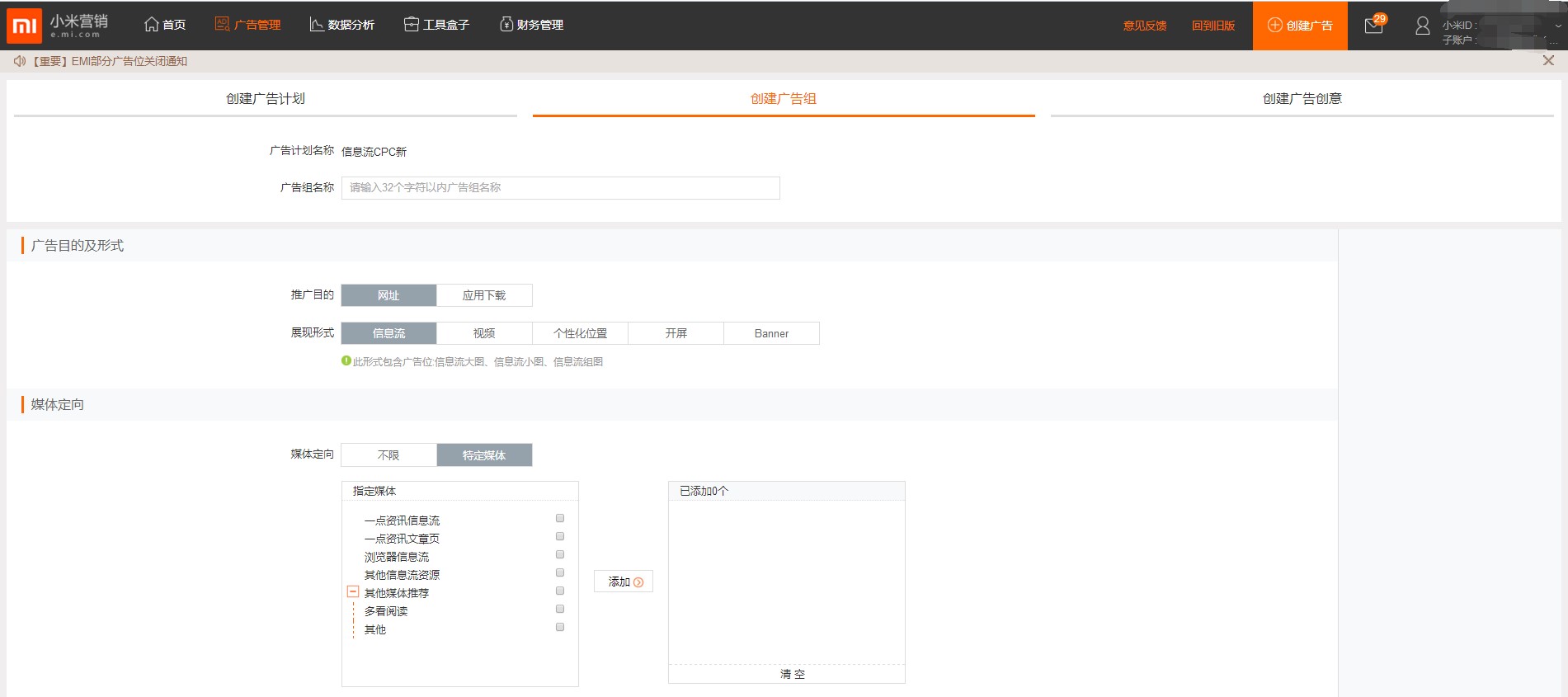Switch to 创建广告创意 step tab
This screenshot has width=1568, height=697.
pyautogui.click(x=1302, y=99)
